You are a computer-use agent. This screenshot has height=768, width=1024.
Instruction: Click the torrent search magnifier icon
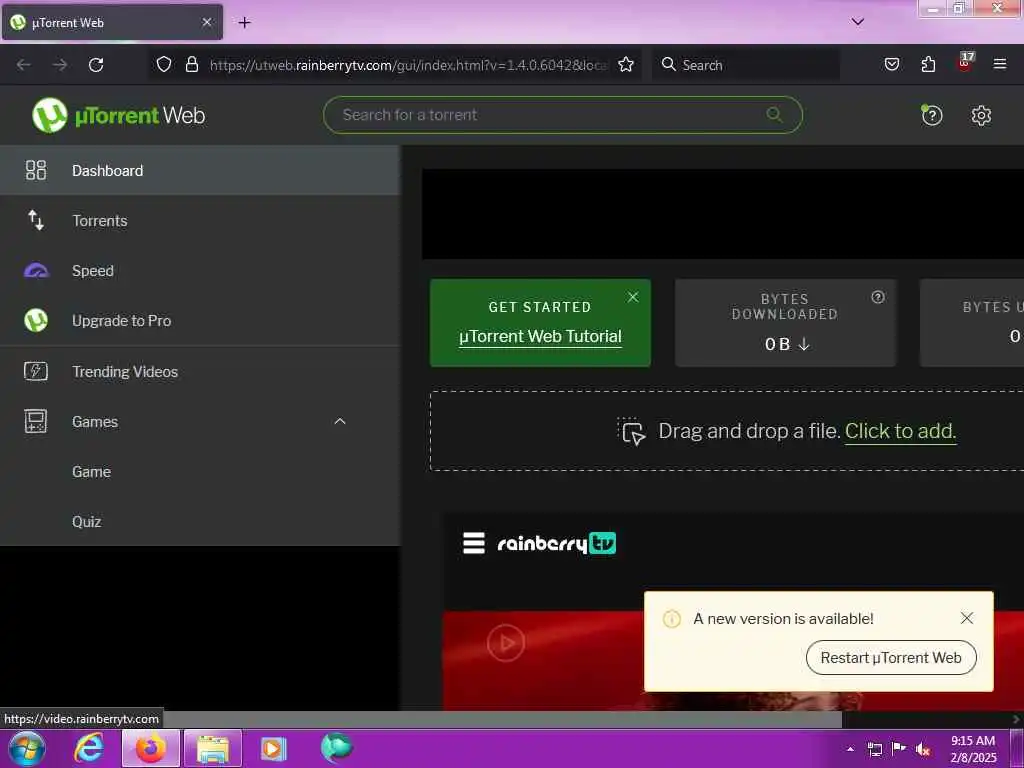[774, 115]
